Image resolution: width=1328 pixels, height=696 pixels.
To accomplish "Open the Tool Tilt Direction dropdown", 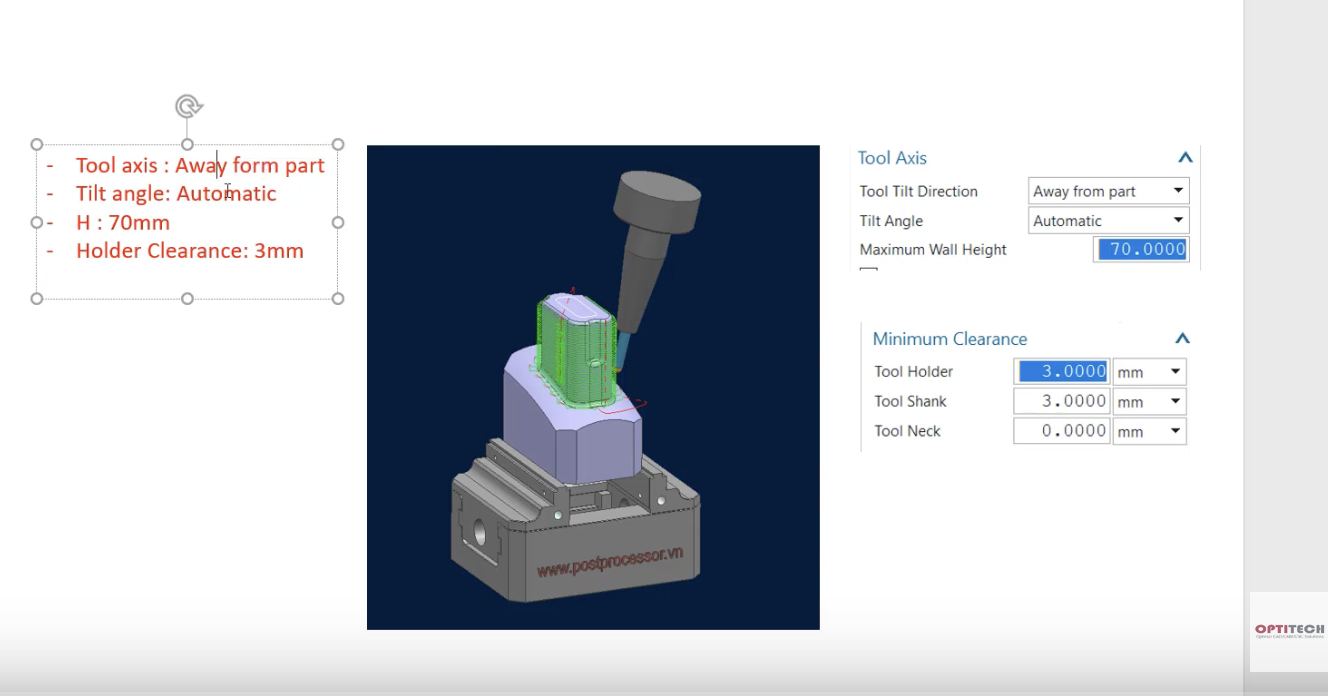I will [1109, 191].
